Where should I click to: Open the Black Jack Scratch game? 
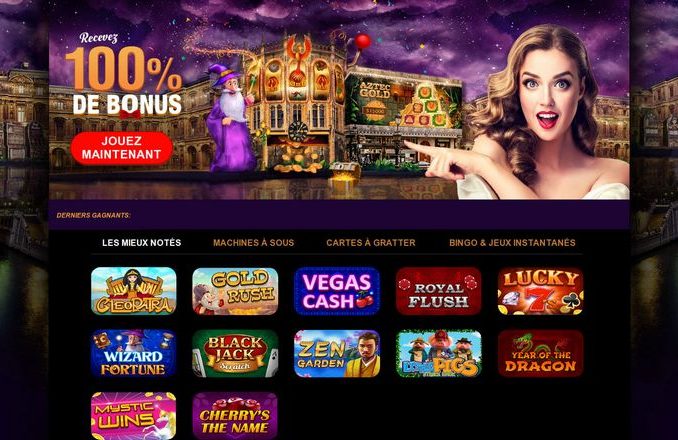[x=235, y=354]
